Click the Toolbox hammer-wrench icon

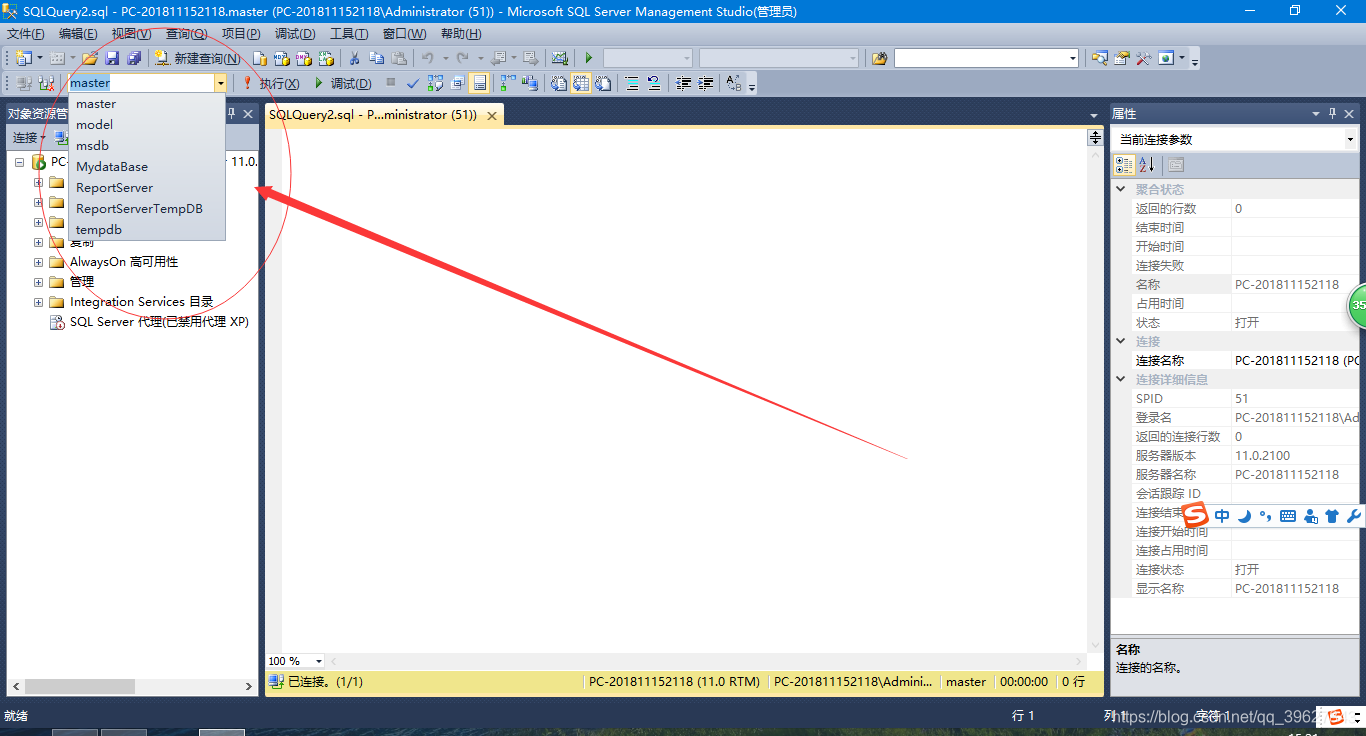[1143, 58]
